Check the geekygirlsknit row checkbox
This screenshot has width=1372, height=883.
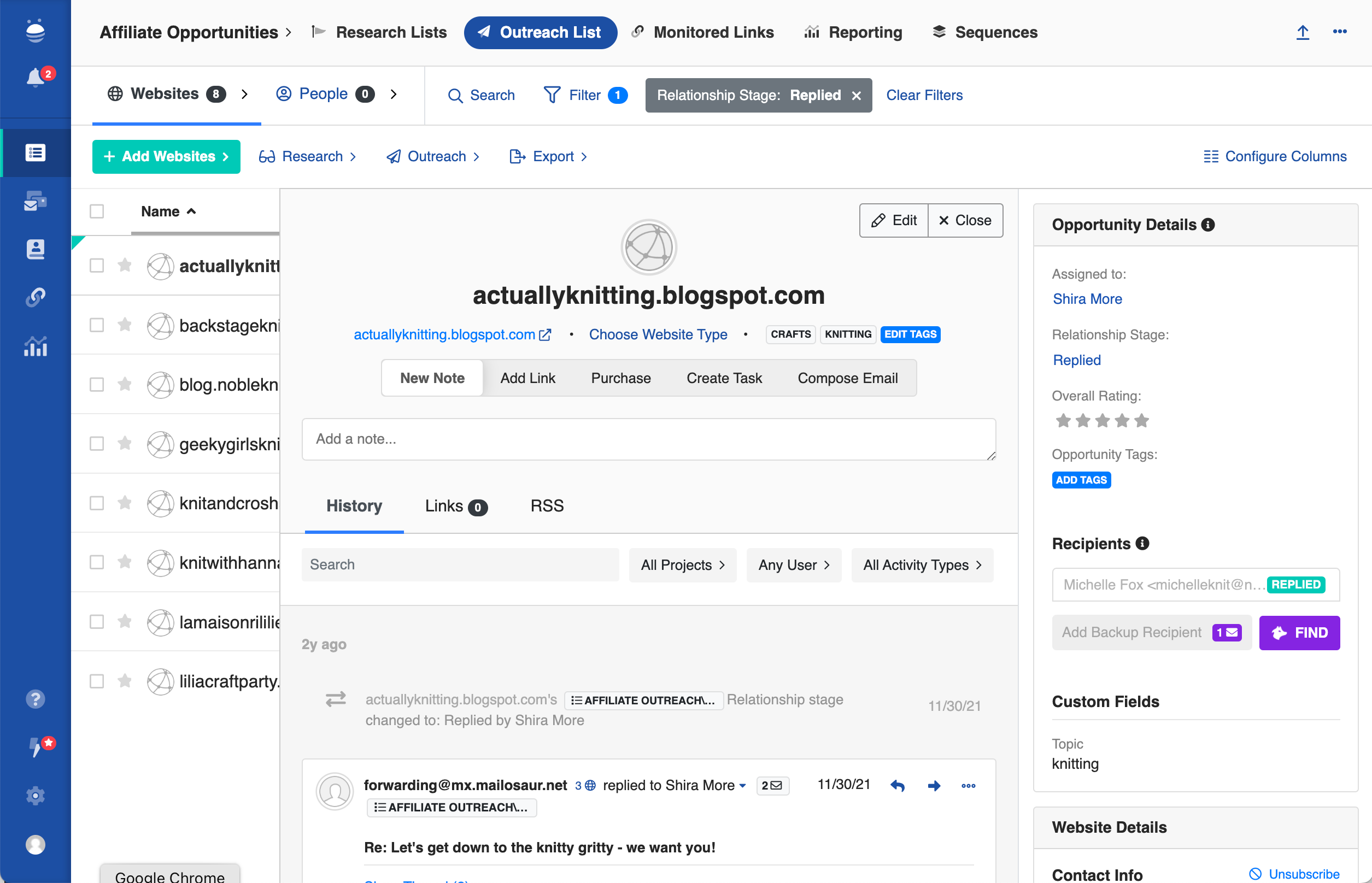(x=97, y=443)
